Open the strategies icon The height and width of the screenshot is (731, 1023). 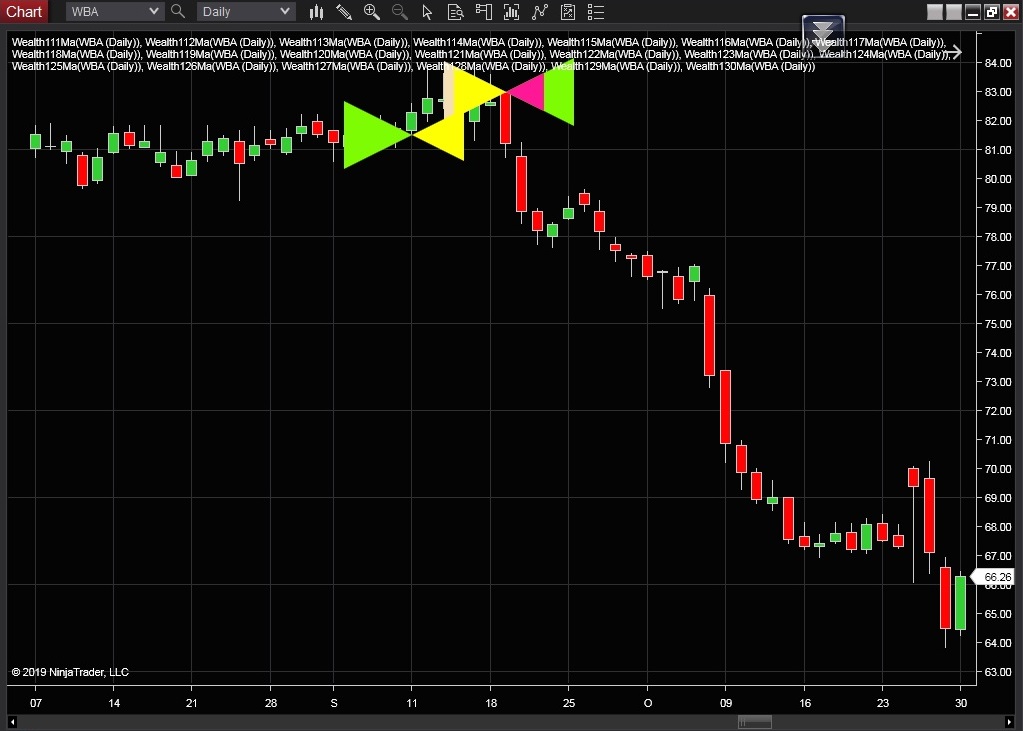(540, 12)
